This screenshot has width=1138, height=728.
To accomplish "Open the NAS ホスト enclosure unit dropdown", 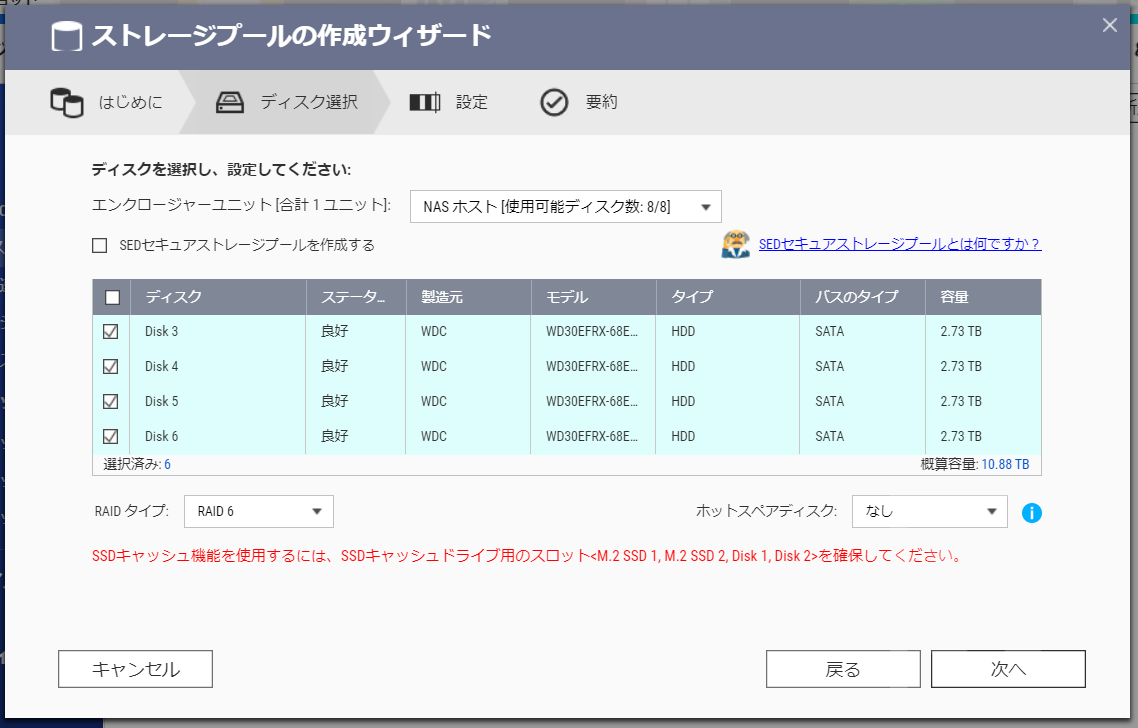I will [x=565, y=207].
